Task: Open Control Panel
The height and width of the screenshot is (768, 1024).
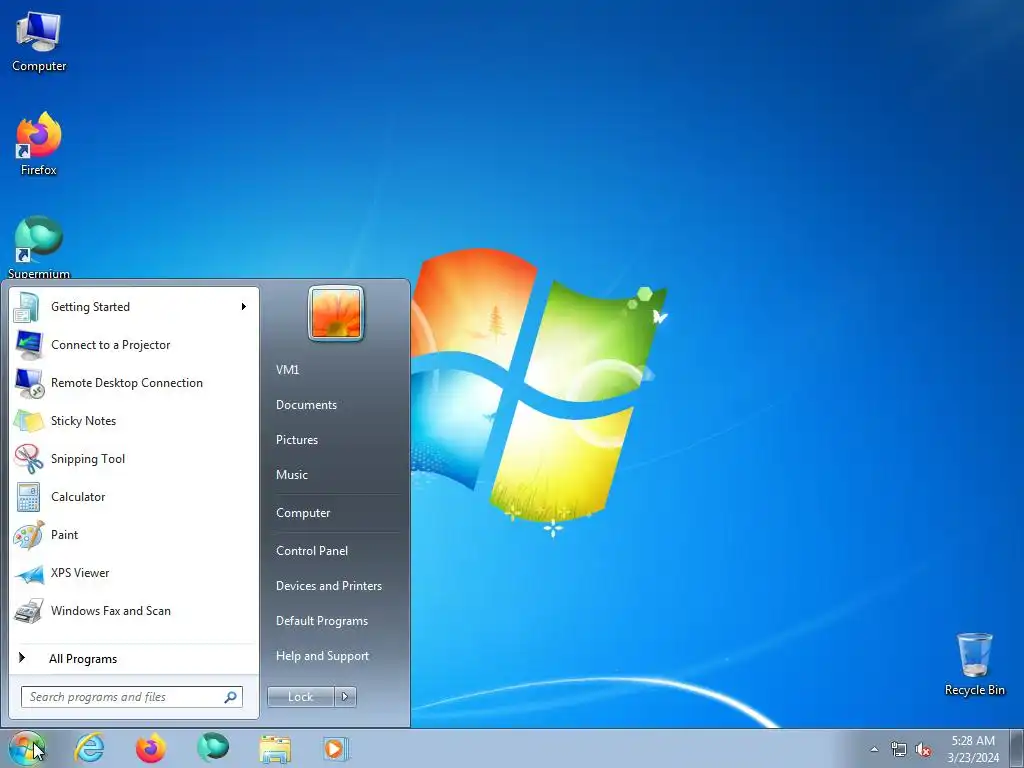Action: tap(312, 551)
